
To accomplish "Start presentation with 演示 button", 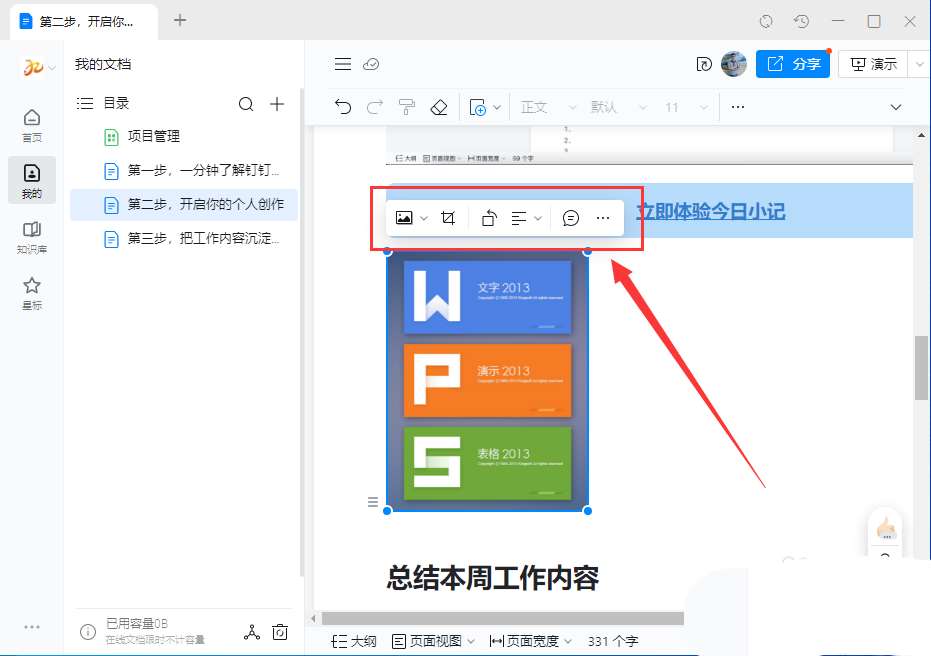I will click(x=873, y=64).
